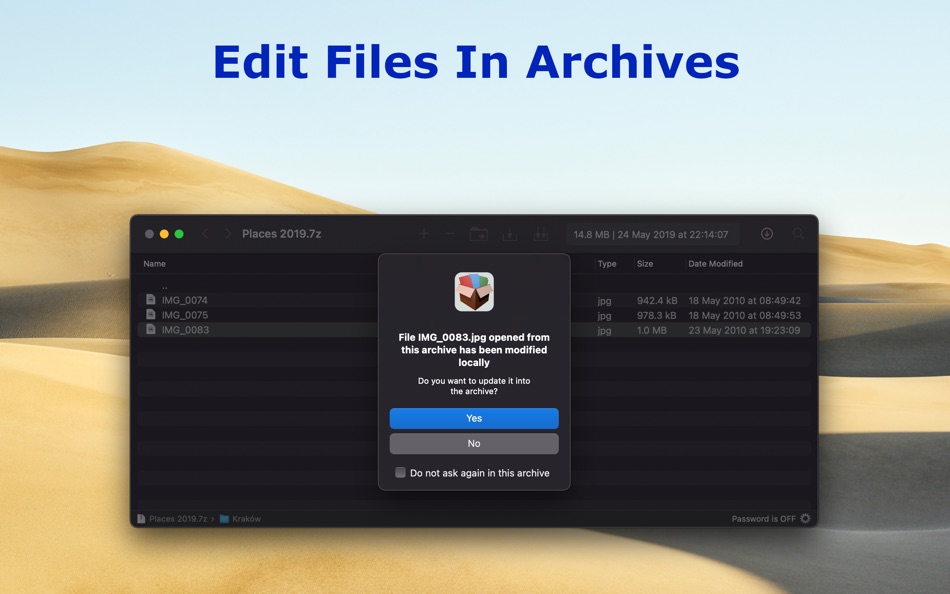Image resolution: width=950 pixels, height=594 pixels.
Task: Navigate forward with the right chevron
Action: coord(228,234)
